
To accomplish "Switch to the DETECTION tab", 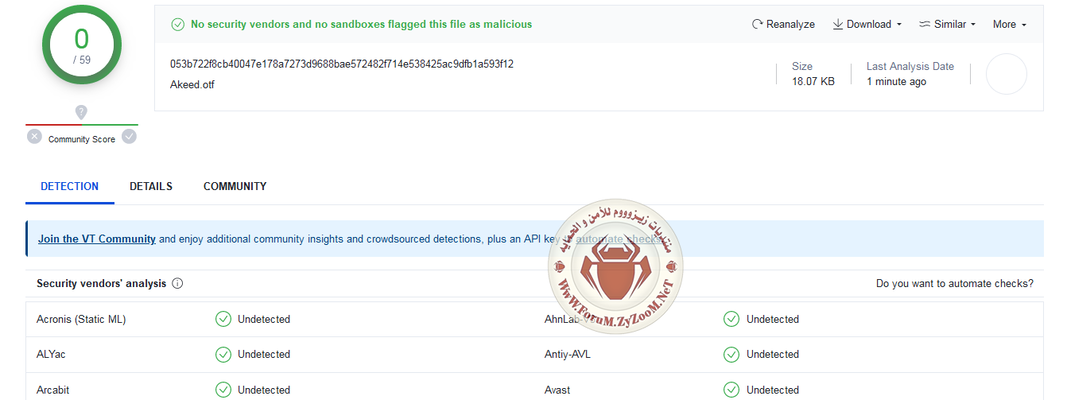I will 69,186.
